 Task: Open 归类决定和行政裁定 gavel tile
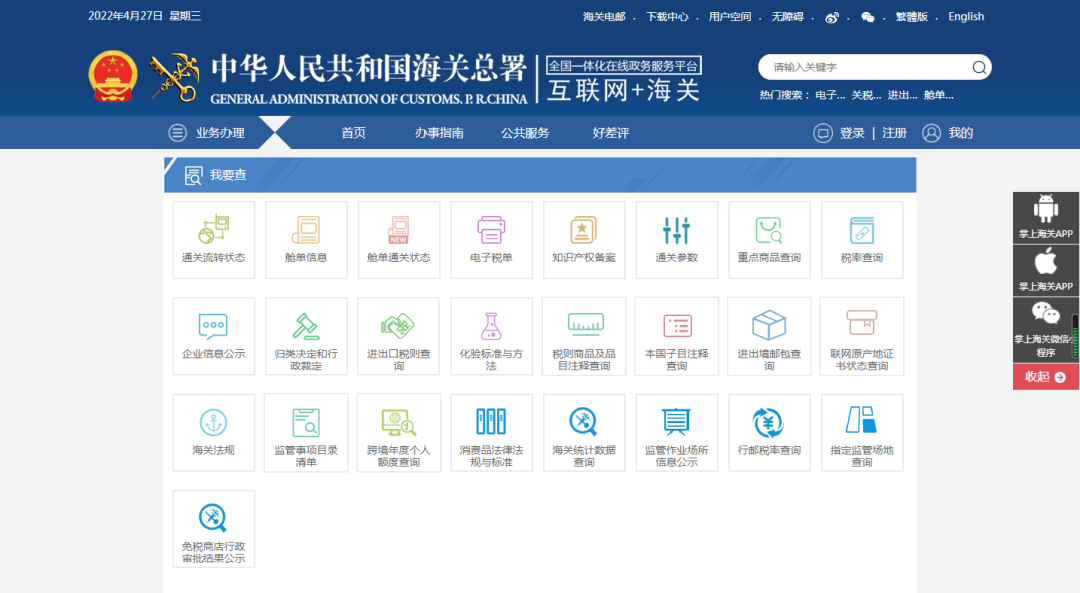pos(306,336)
